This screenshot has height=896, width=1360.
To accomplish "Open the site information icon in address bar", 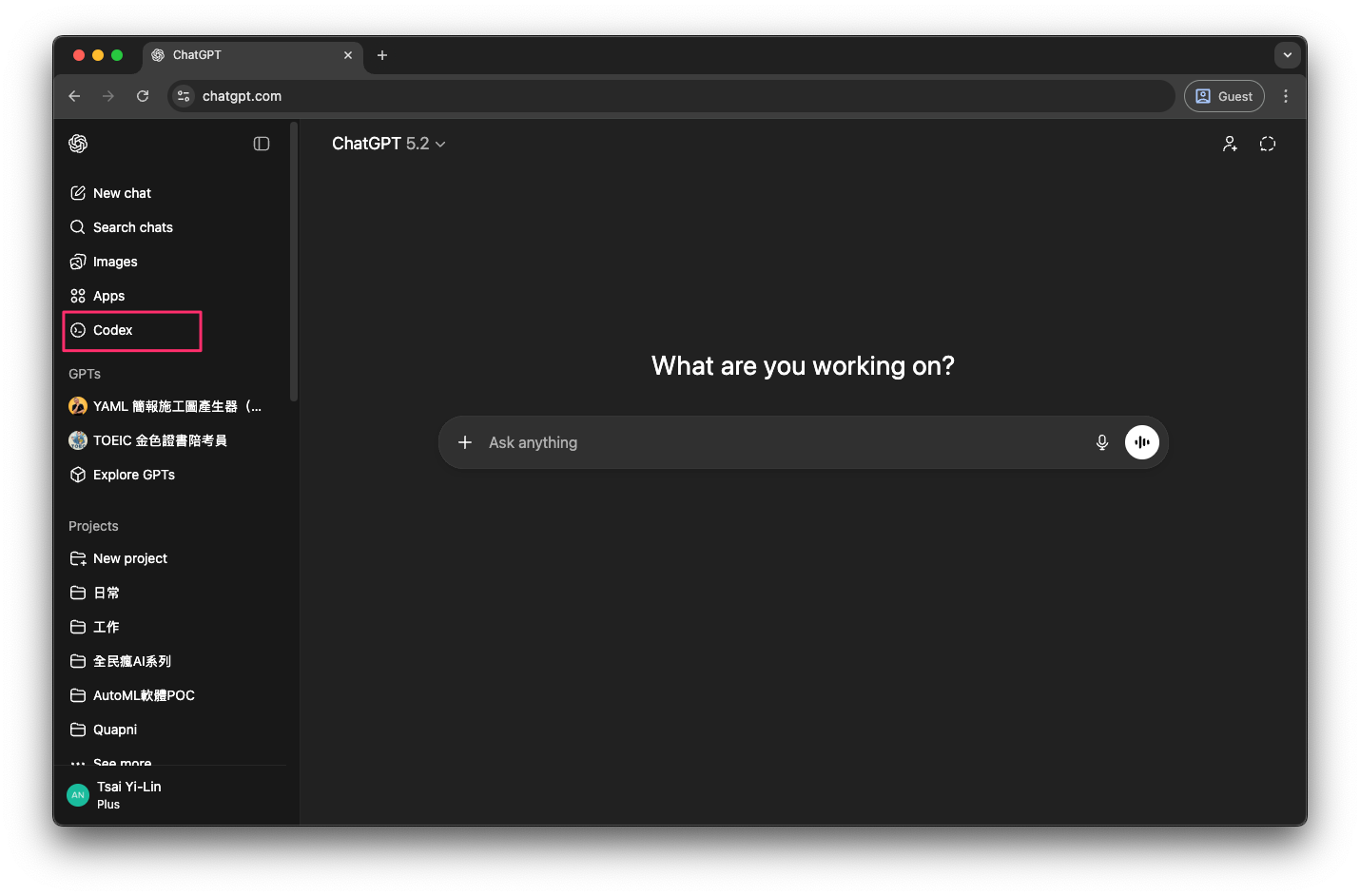I will 185,96.
